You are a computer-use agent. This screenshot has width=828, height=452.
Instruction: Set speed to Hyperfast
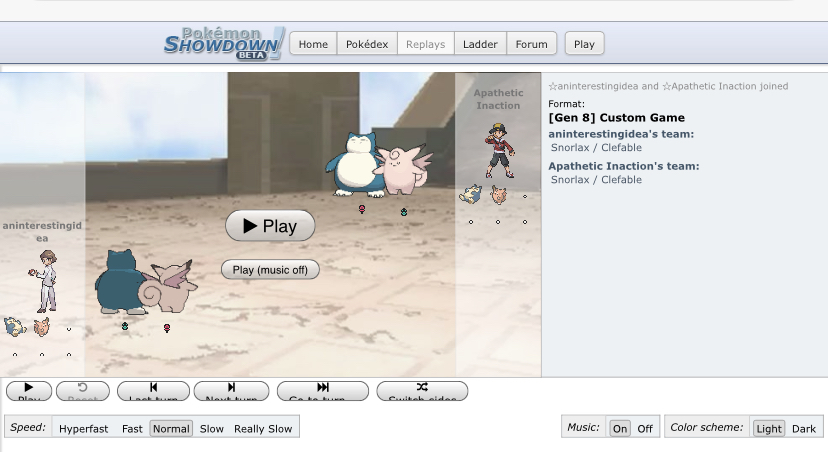click(x=83, y=428)
